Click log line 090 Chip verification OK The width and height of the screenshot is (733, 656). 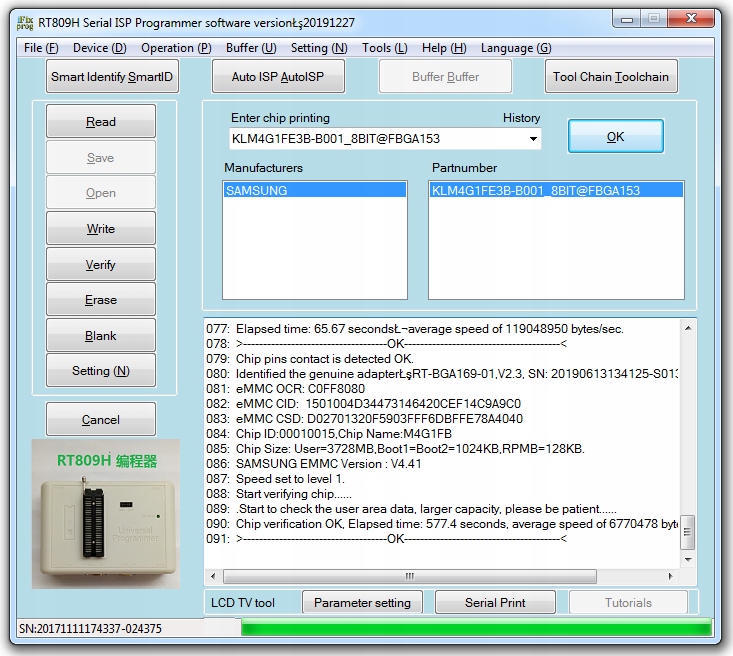[442, 524]
